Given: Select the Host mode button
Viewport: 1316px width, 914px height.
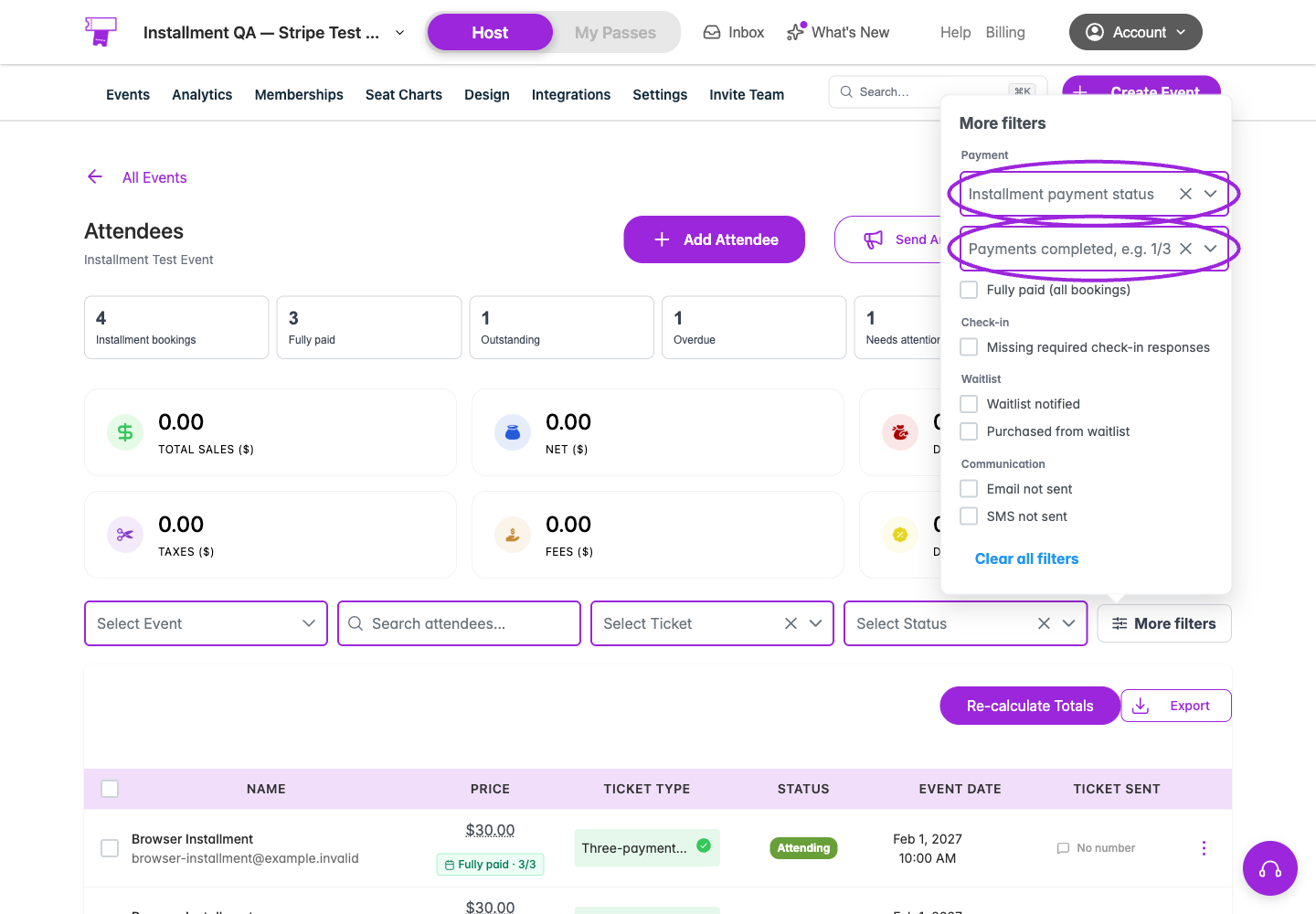Looking at the screenshot, I should (490, 32).
